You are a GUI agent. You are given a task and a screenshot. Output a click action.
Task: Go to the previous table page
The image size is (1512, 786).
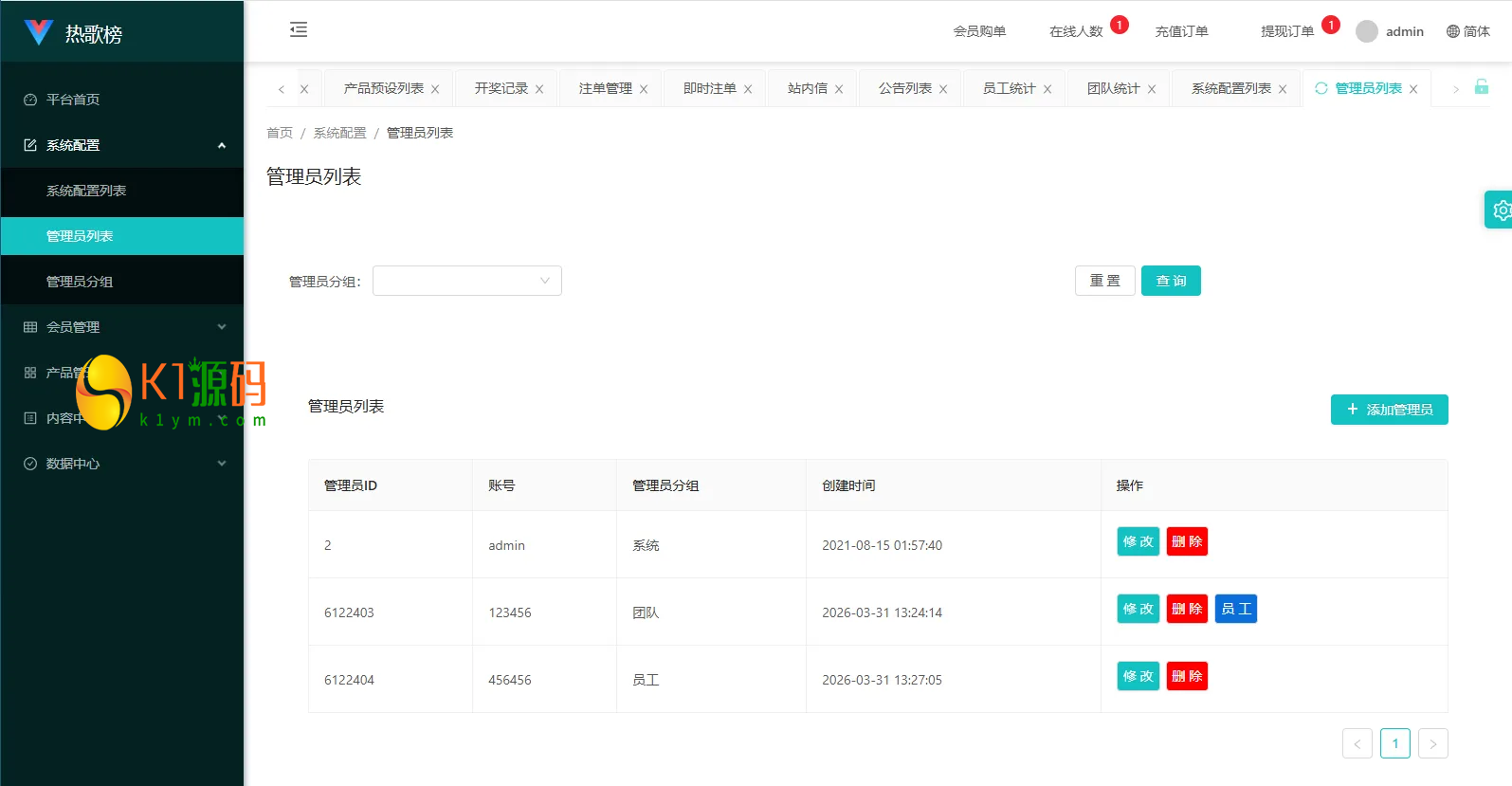tap(1357, 743)
